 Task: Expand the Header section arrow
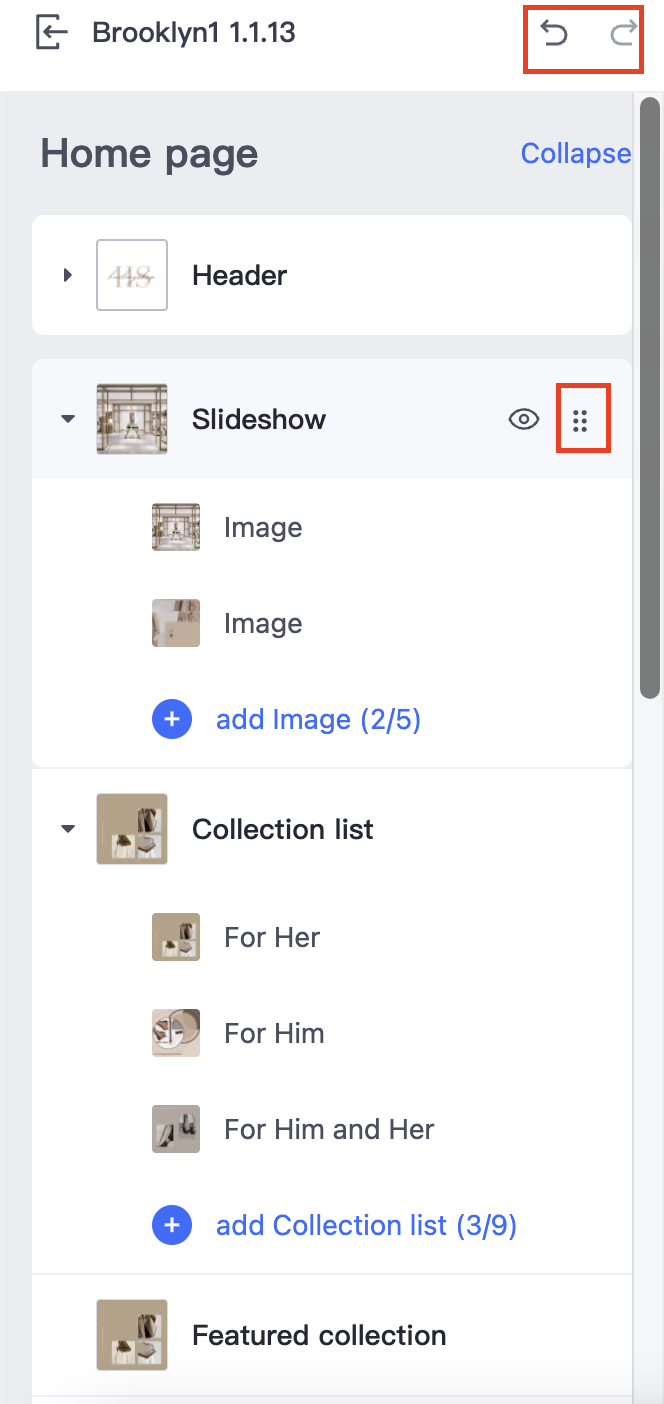click(68, 275)
